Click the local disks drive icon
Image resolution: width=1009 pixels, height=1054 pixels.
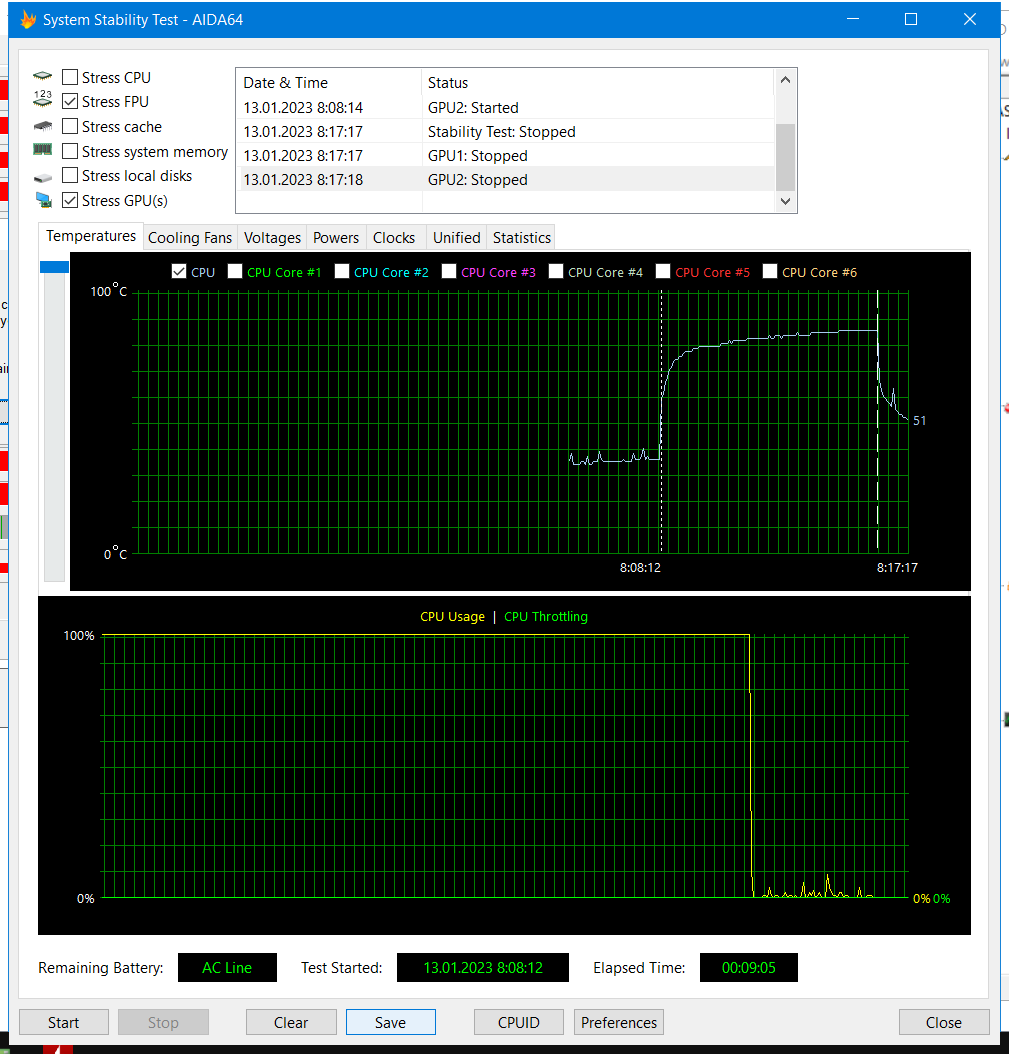pos(42,177)
